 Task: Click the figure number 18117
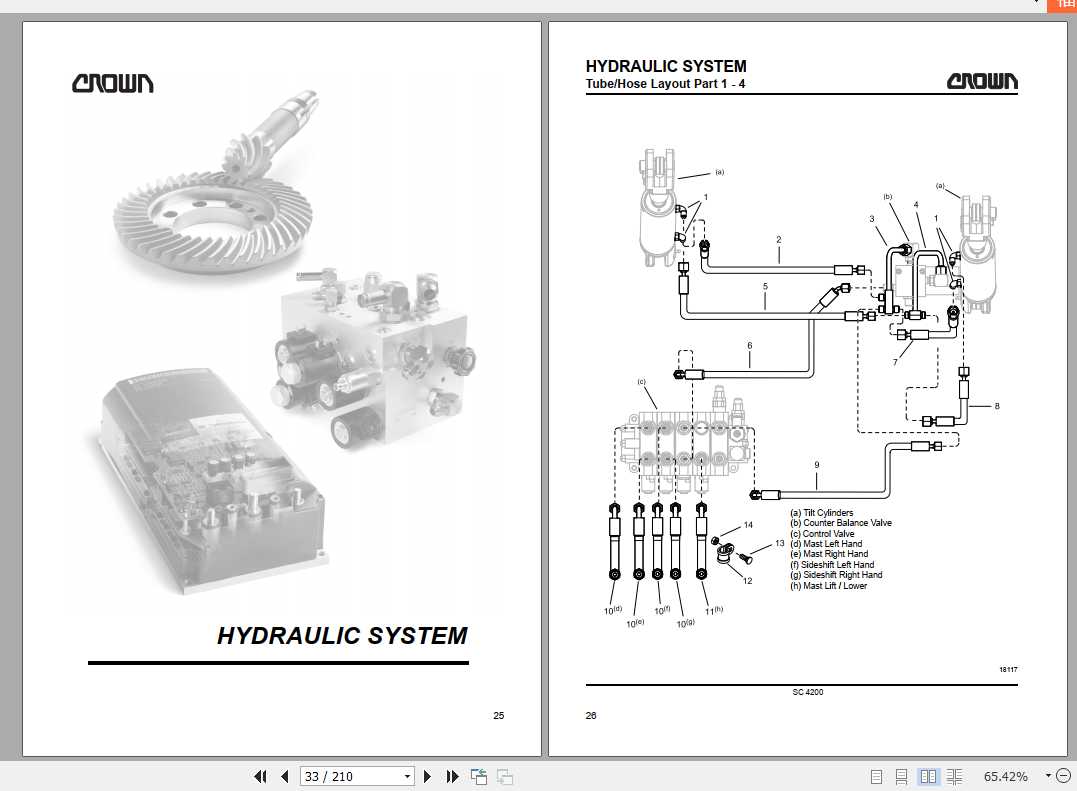(x=1008, y=669)
